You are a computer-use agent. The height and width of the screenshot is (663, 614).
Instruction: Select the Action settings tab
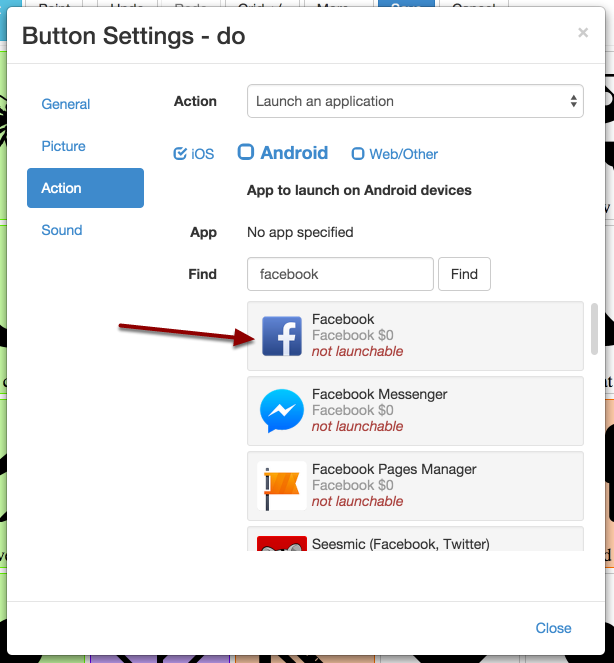(85, 188)
